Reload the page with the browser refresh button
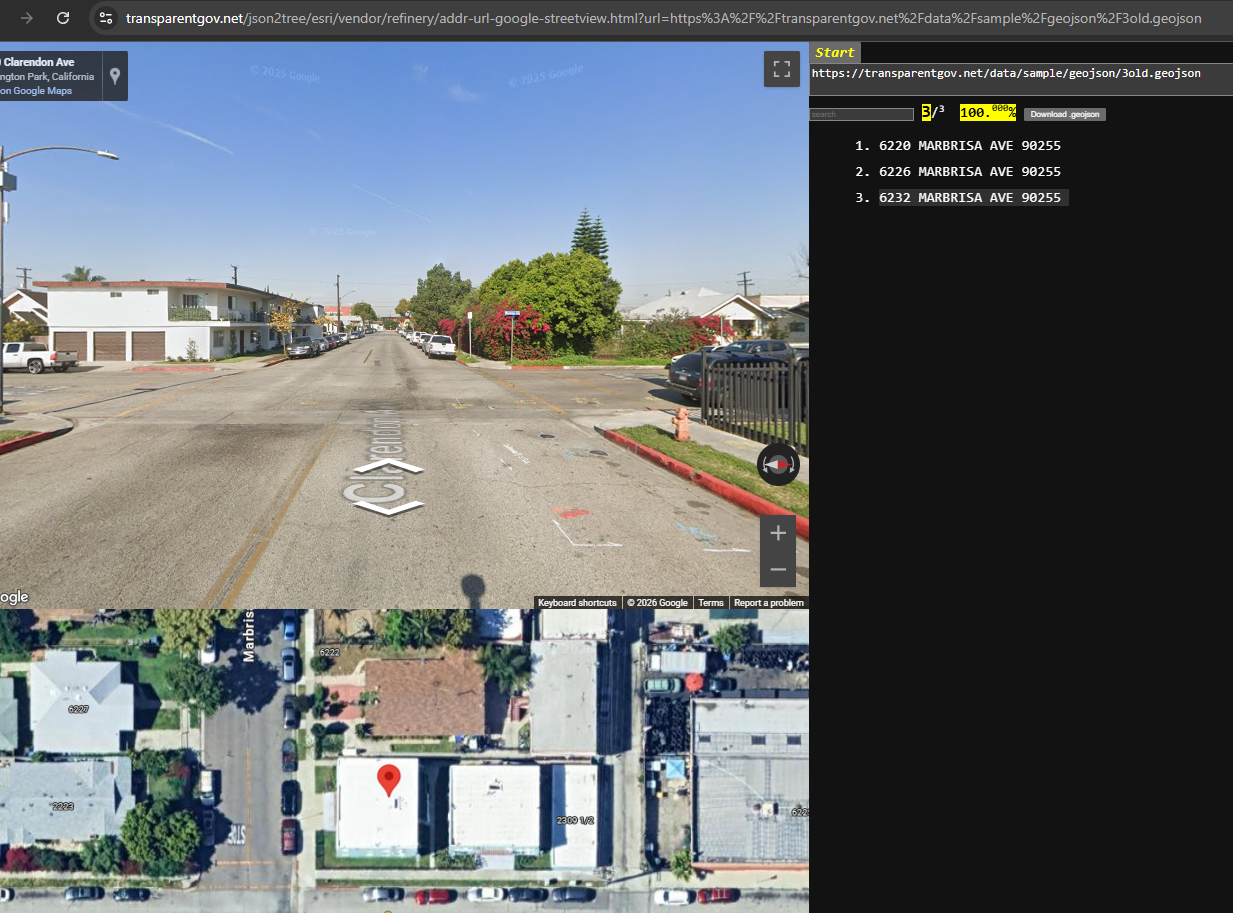This screenshot has height=913, width=1233. [x=63, y=18]
